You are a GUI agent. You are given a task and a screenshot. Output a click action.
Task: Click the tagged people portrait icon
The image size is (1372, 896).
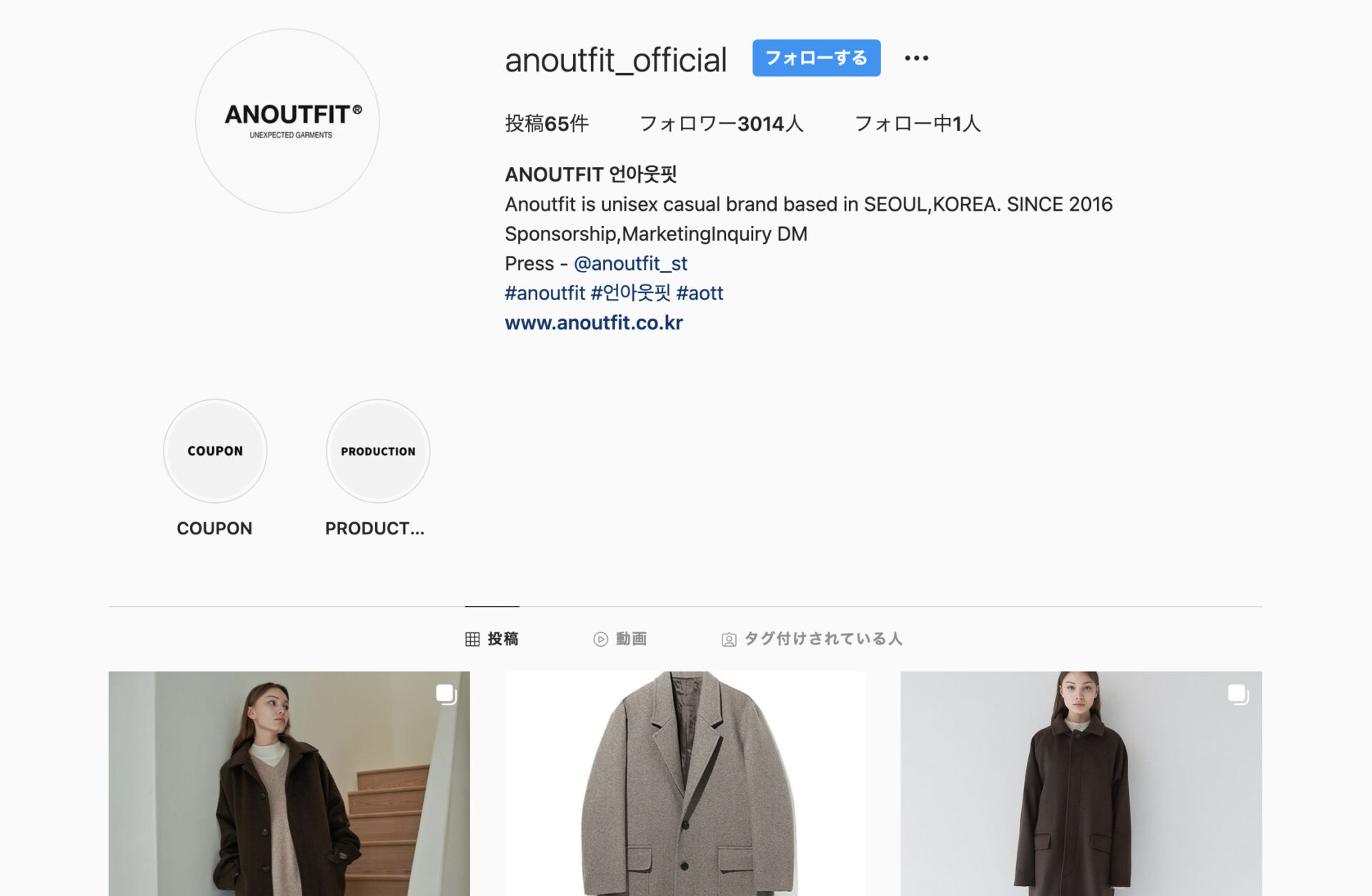click(729, 639)
